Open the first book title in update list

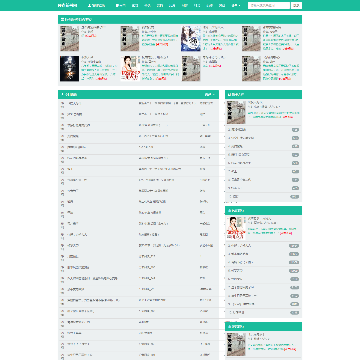pos(74,104)
